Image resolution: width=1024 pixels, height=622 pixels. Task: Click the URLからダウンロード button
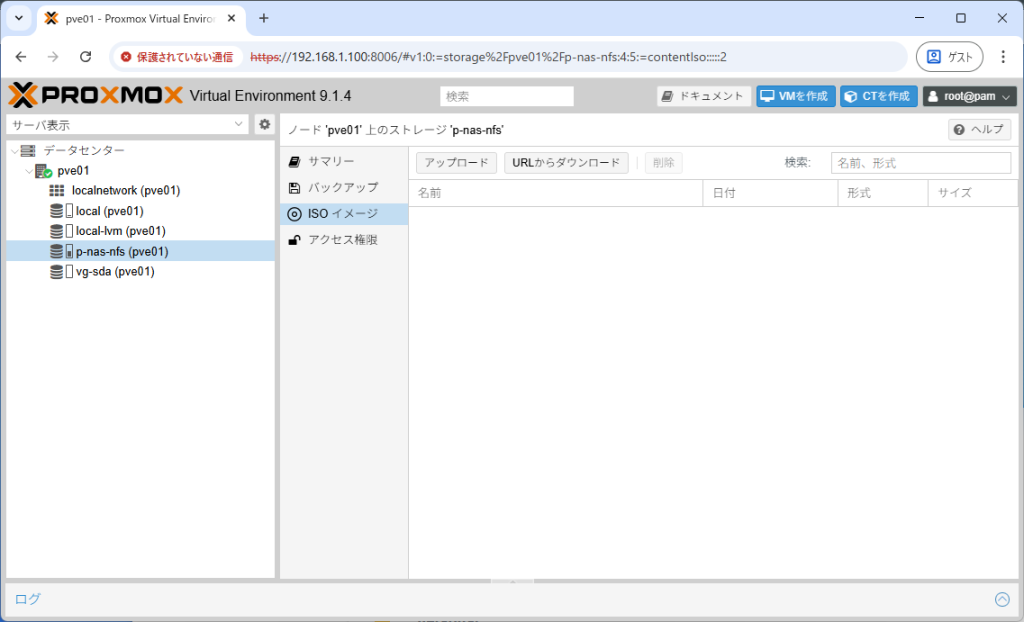click(566, 162)
